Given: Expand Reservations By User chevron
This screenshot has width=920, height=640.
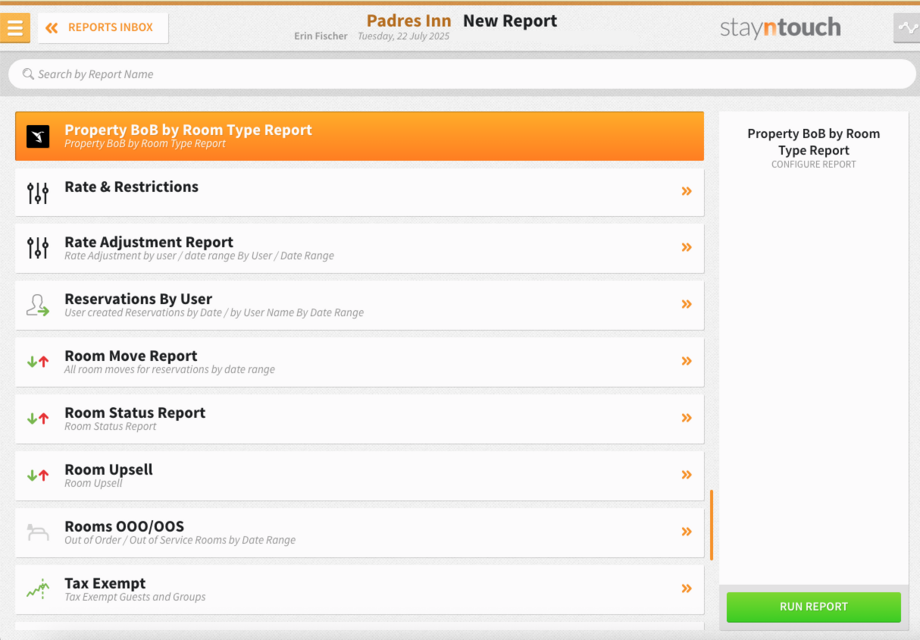Looking at the screenshot, I should tap(686, 304).
